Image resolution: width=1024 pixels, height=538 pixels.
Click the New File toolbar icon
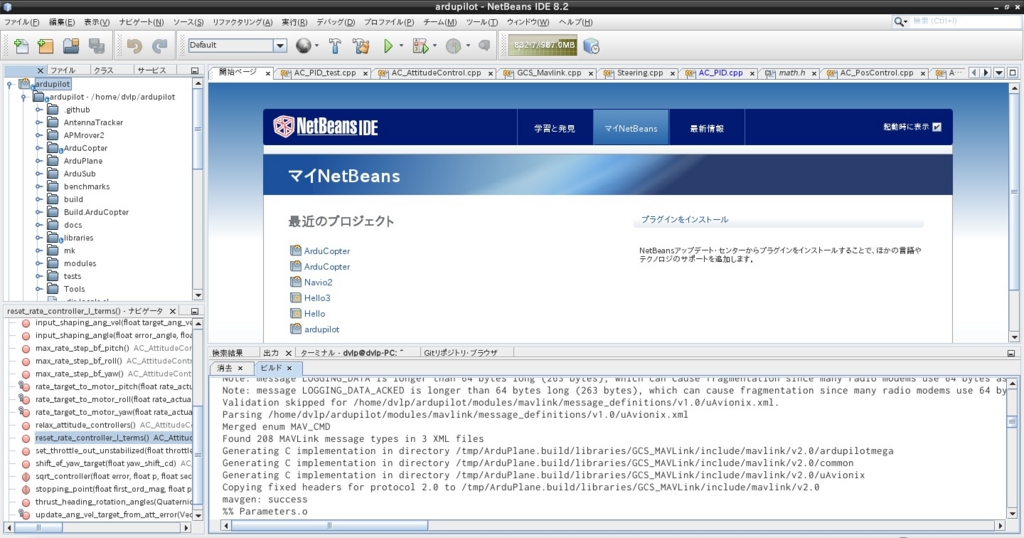[x=21, y=46]
